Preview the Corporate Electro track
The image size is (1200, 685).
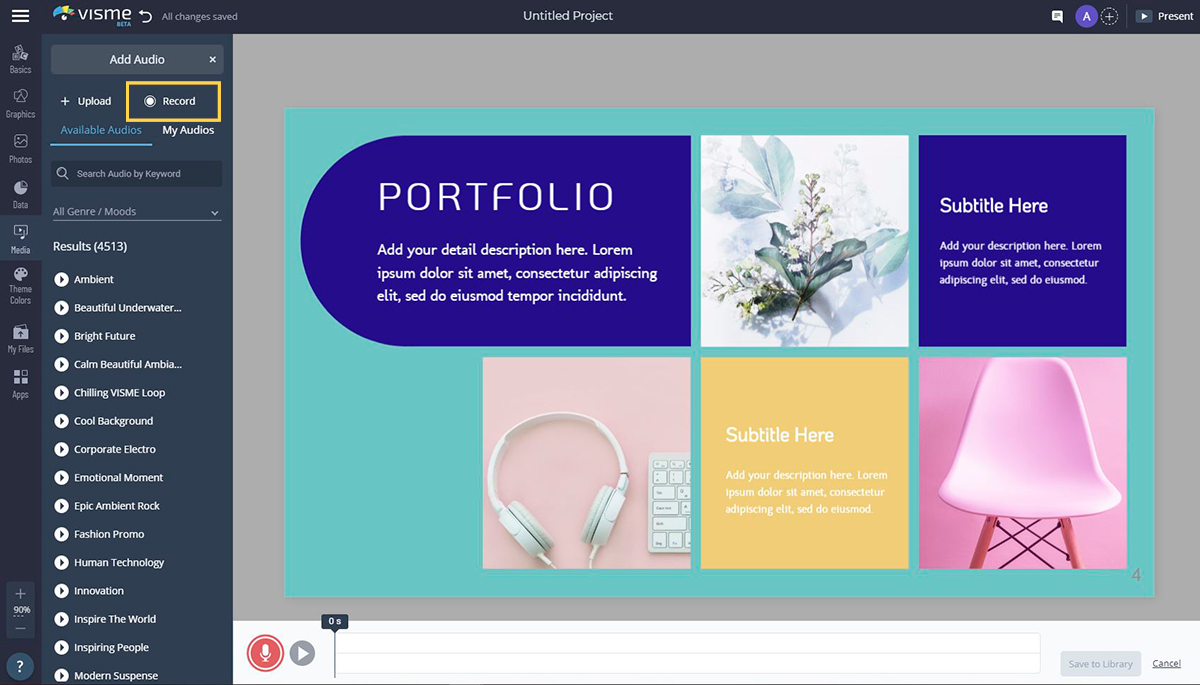[62, 450]
